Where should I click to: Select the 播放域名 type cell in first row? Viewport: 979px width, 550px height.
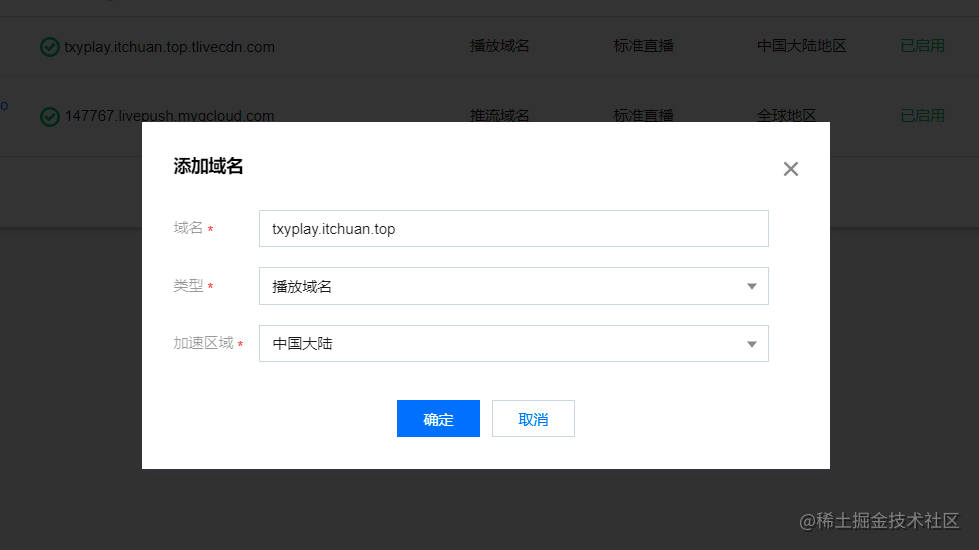pyautogui.click(x=499, y=46)
